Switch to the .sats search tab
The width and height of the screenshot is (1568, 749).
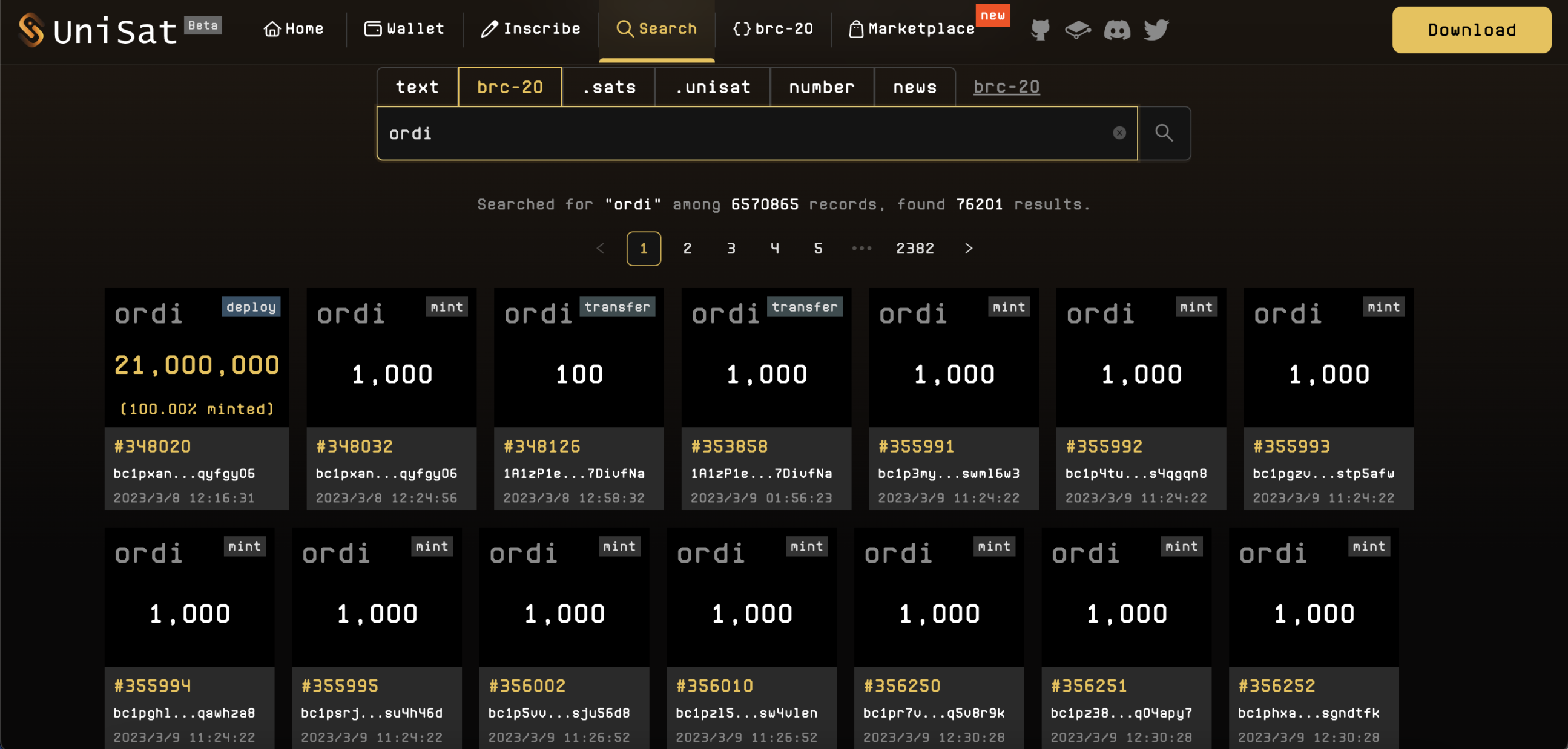point(608,87)
